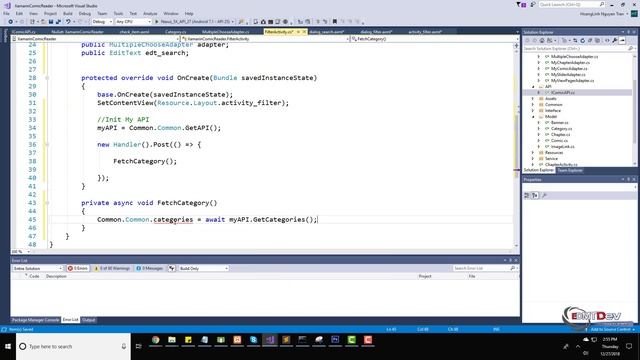Click the Save toolbar icon
The width and height of the screenshot is (640, 360).
click(51, 22)
